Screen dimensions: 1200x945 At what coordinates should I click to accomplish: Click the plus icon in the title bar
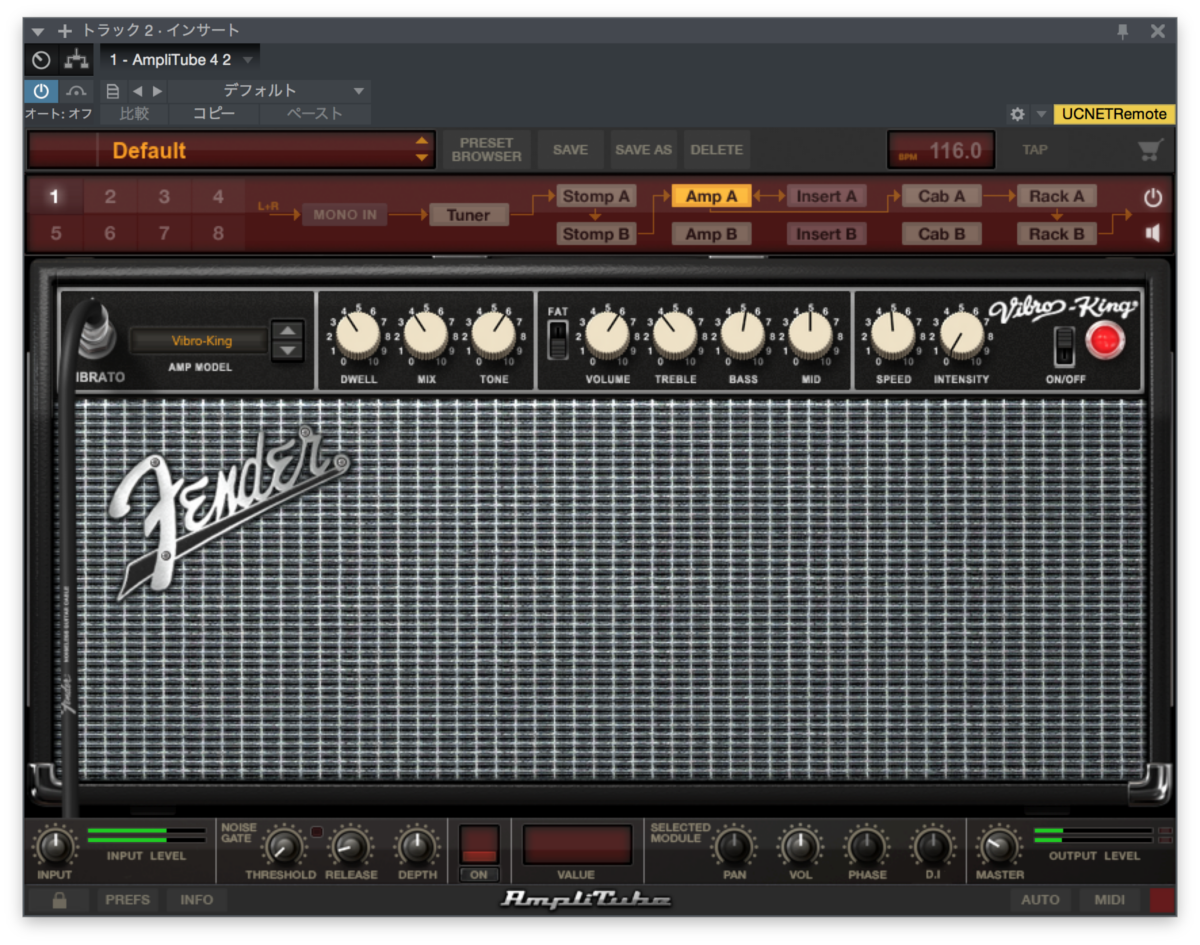click(65, 31)
